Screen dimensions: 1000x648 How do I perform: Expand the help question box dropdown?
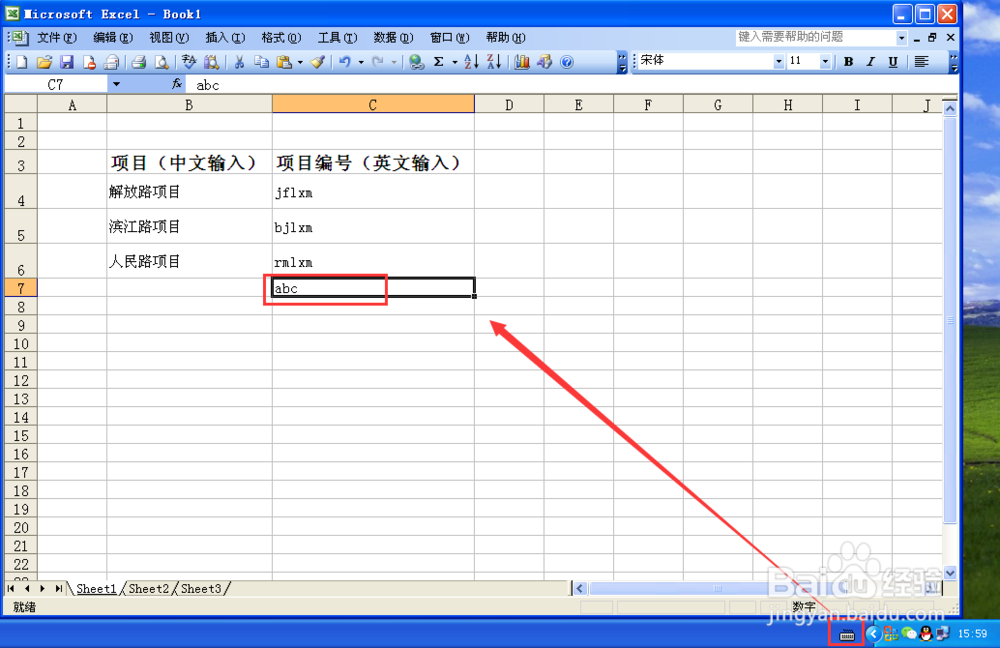point(901,38)
